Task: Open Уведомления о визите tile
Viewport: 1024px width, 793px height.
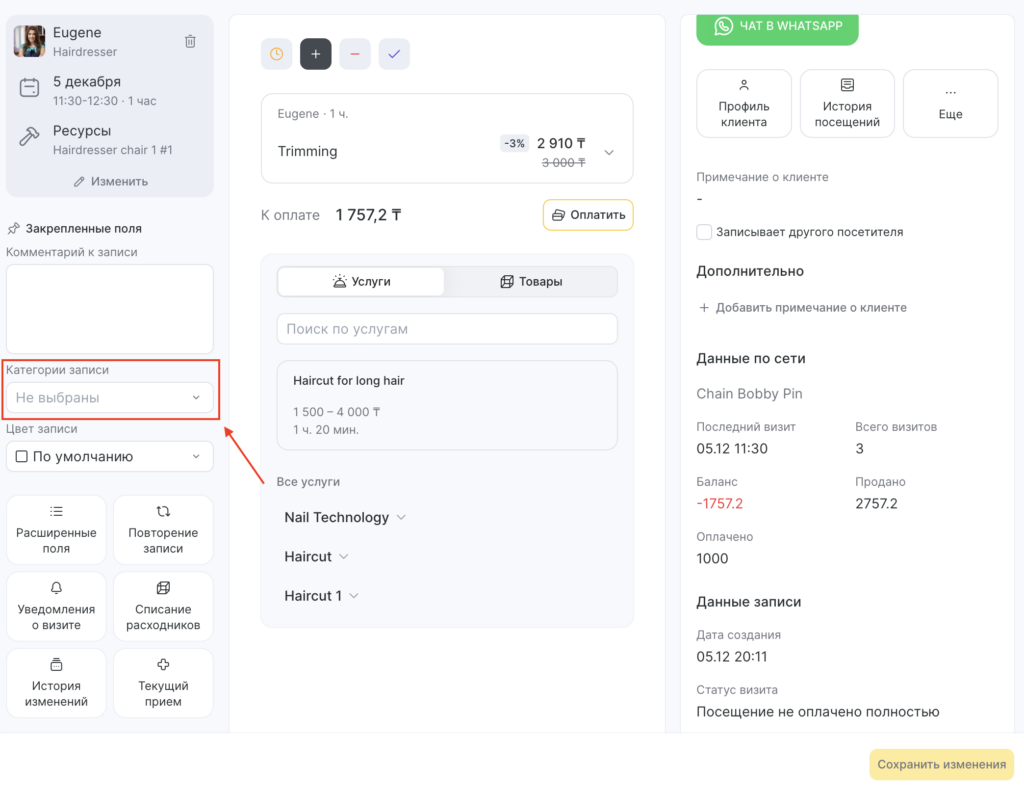Action: point(56,607)
